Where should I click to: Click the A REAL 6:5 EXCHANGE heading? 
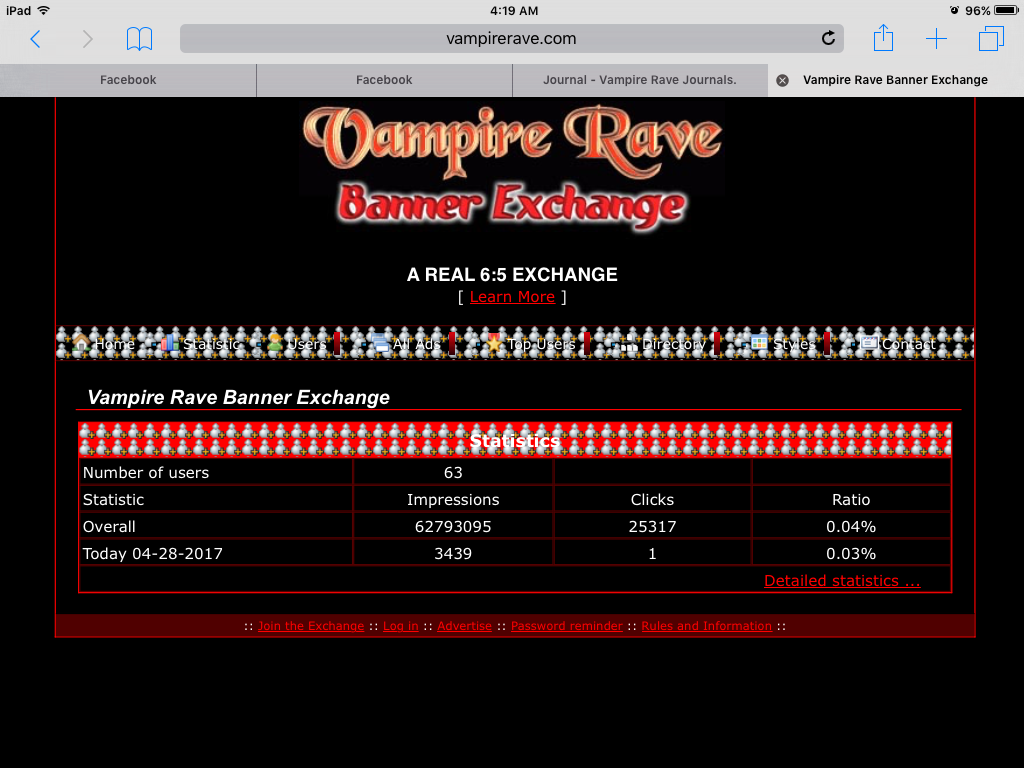tap(512, 274)
